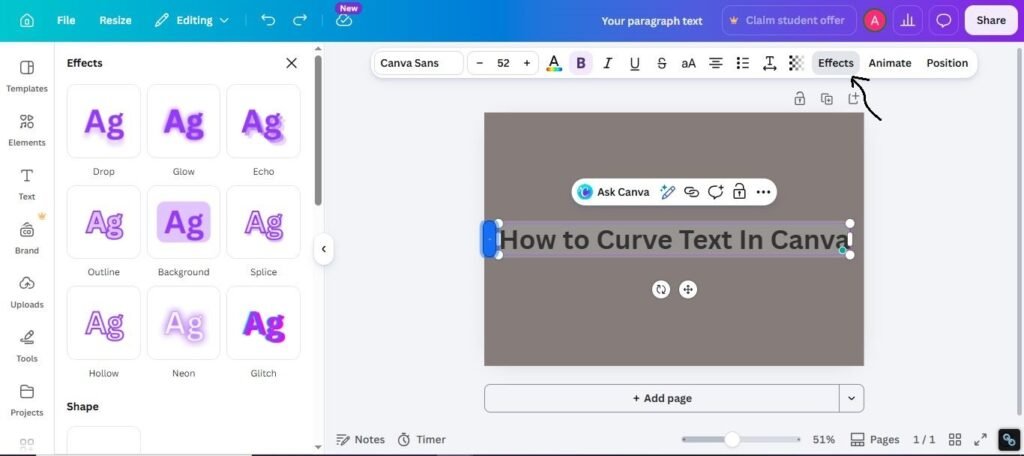
Task: Click the Add page button
Action: click(x=662, y=399)
